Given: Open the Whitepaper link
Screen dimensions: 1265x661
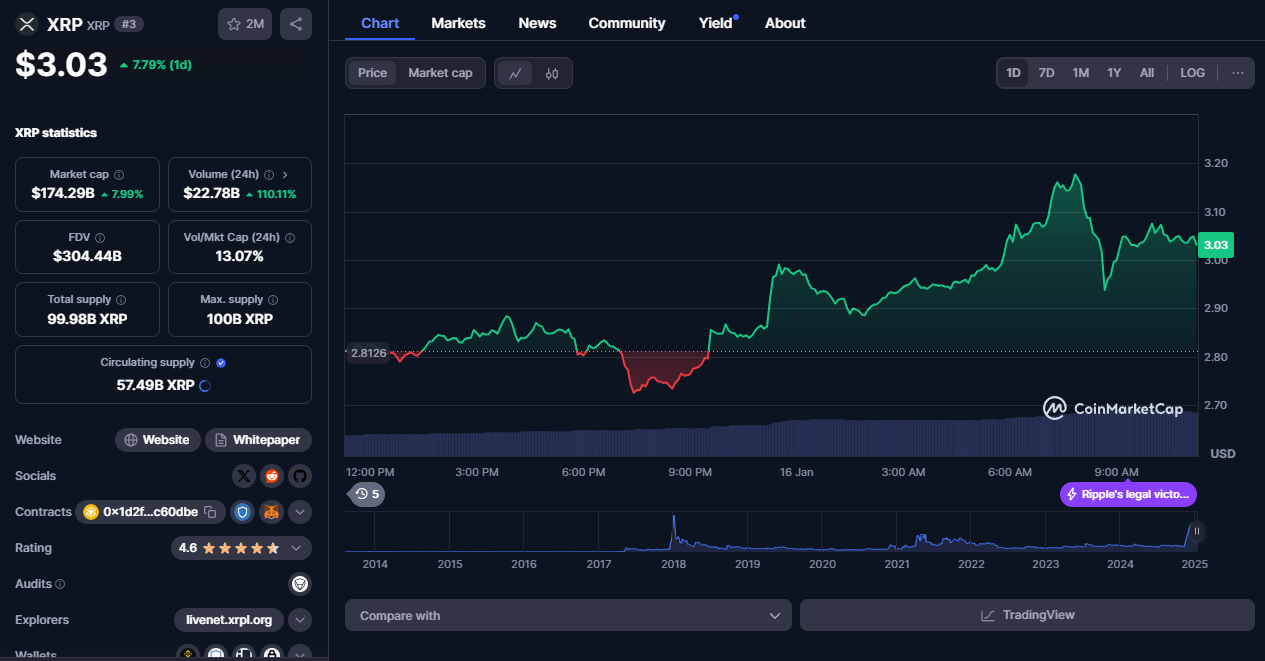Looking at the screenshot, I should tap(259, 440).
